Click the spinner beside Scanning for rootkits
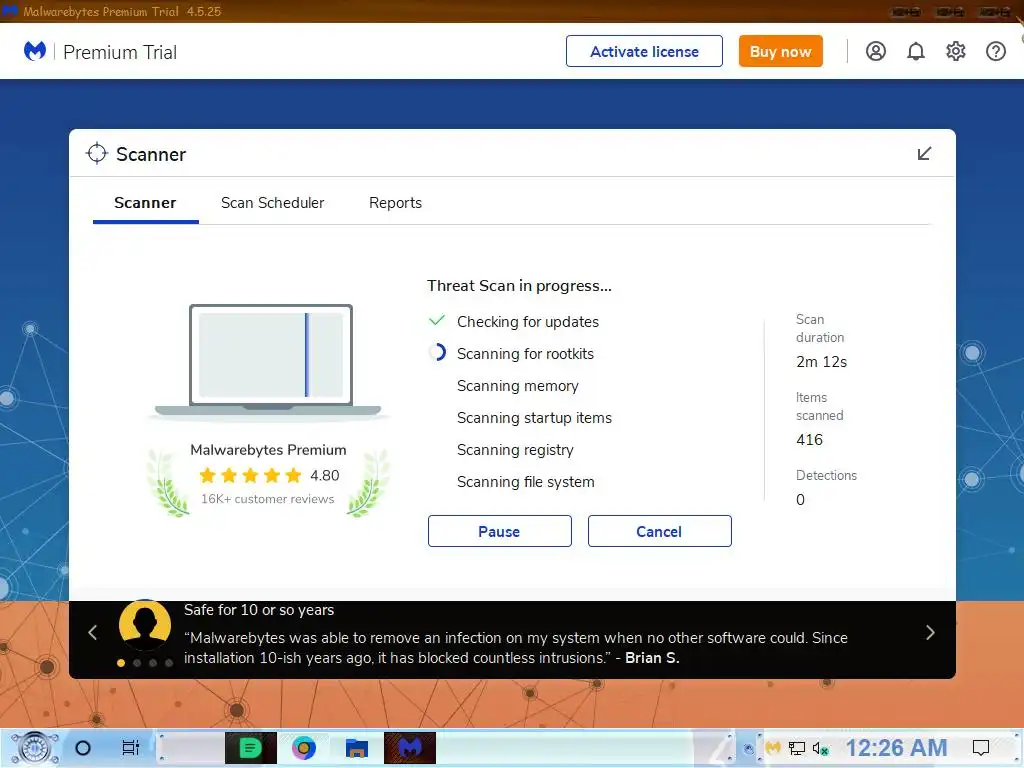The image size is (1024, 768). click(x=438, y=353)
